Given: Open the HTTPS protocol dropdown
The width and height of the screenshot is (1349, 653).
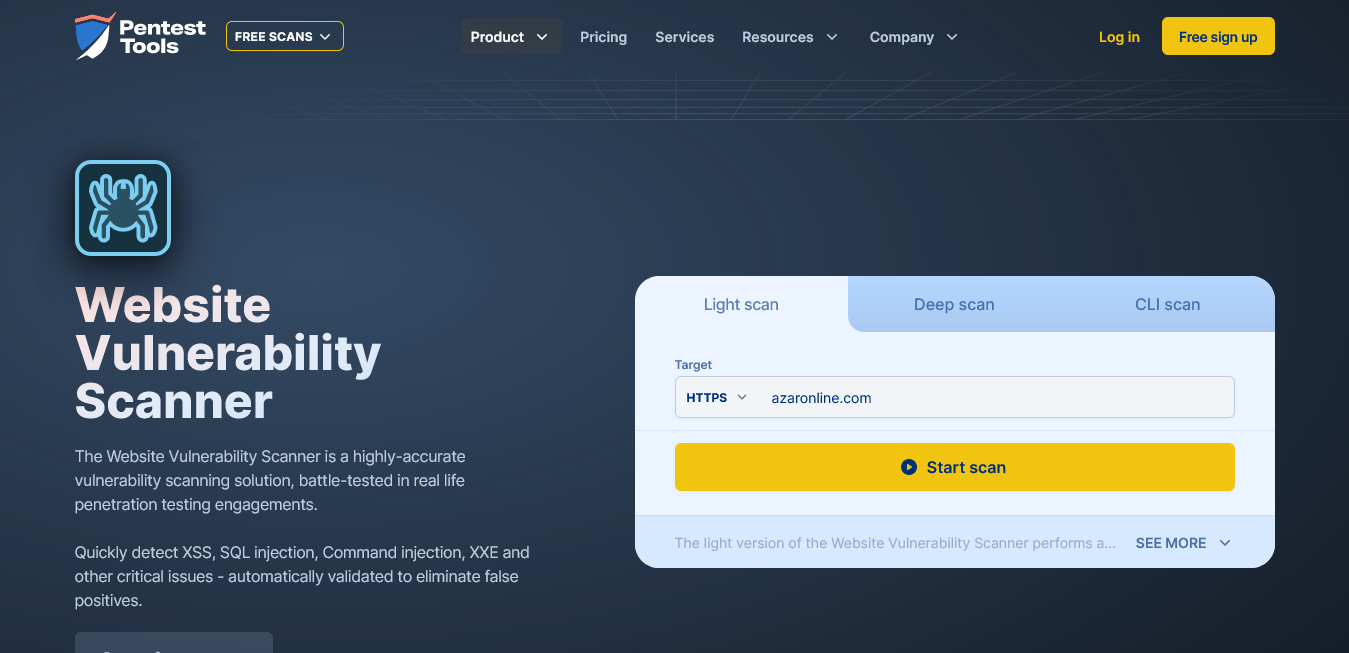Looking at the screenshot, I should pos(716,397).
